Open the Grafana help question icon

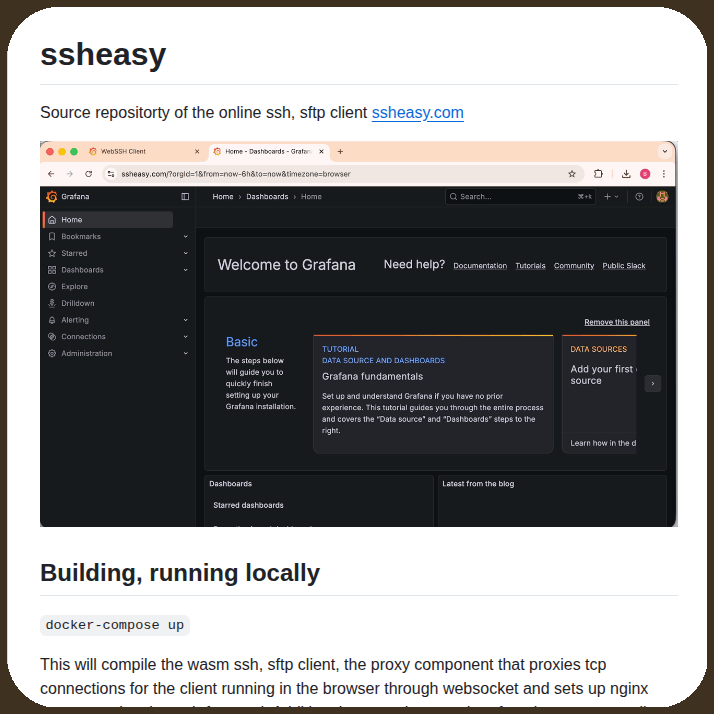pyautogui.click(x=639, y=197)
